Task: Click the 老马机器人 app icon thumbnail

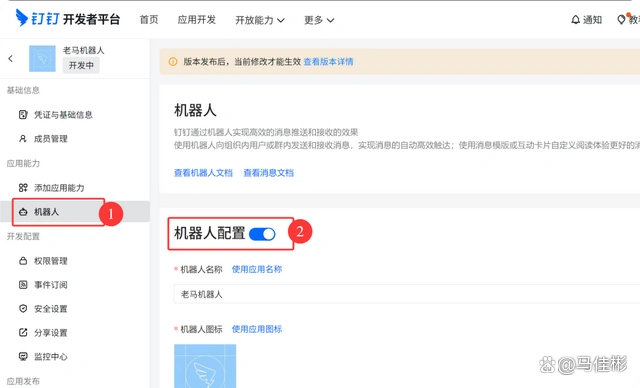Action: (x=42, y=59)
